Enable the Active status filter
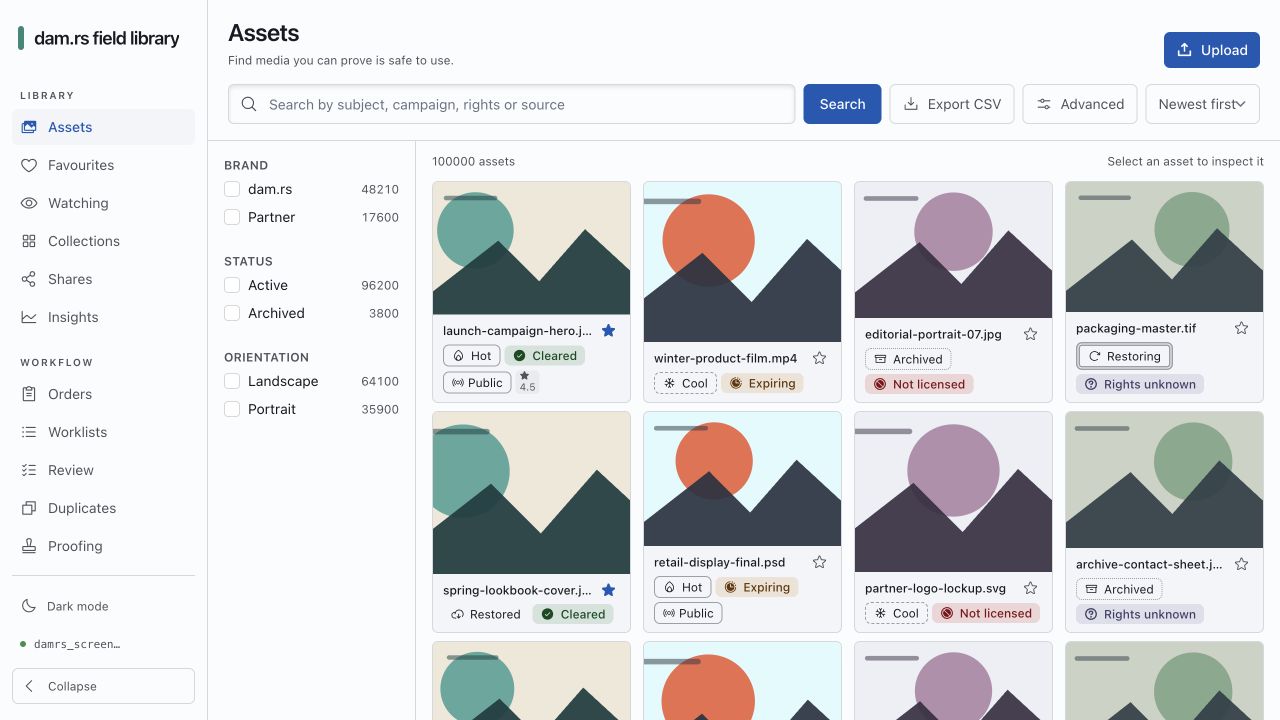 [x=232, y=285]
